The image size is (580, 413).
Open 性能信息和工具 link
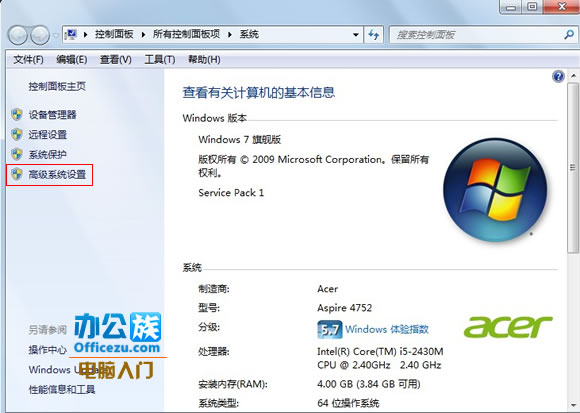[x=61, y=389]
